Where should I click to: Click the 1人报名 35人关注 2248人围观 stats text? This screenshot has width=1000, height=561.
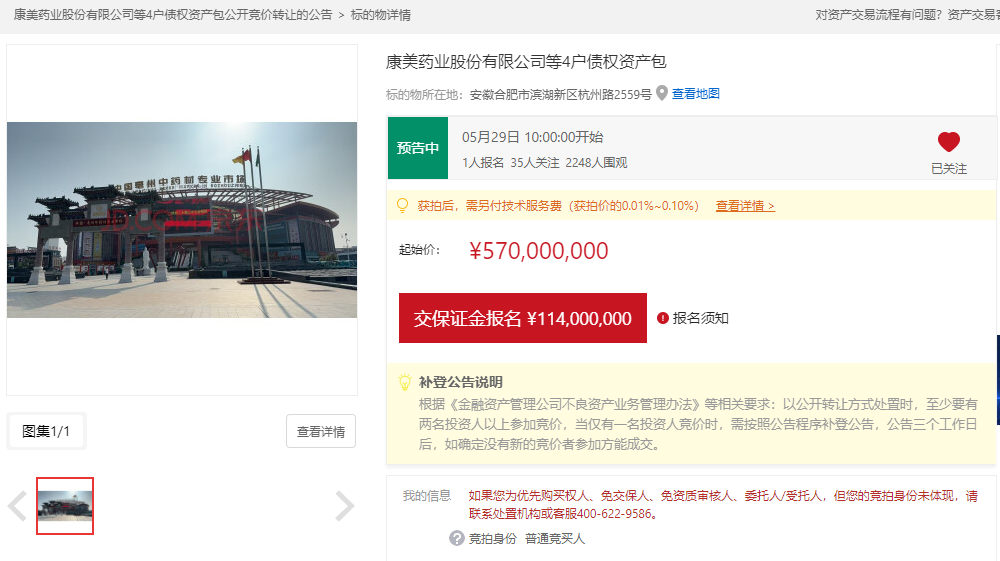pyautogui.click(x=545, y=163)
